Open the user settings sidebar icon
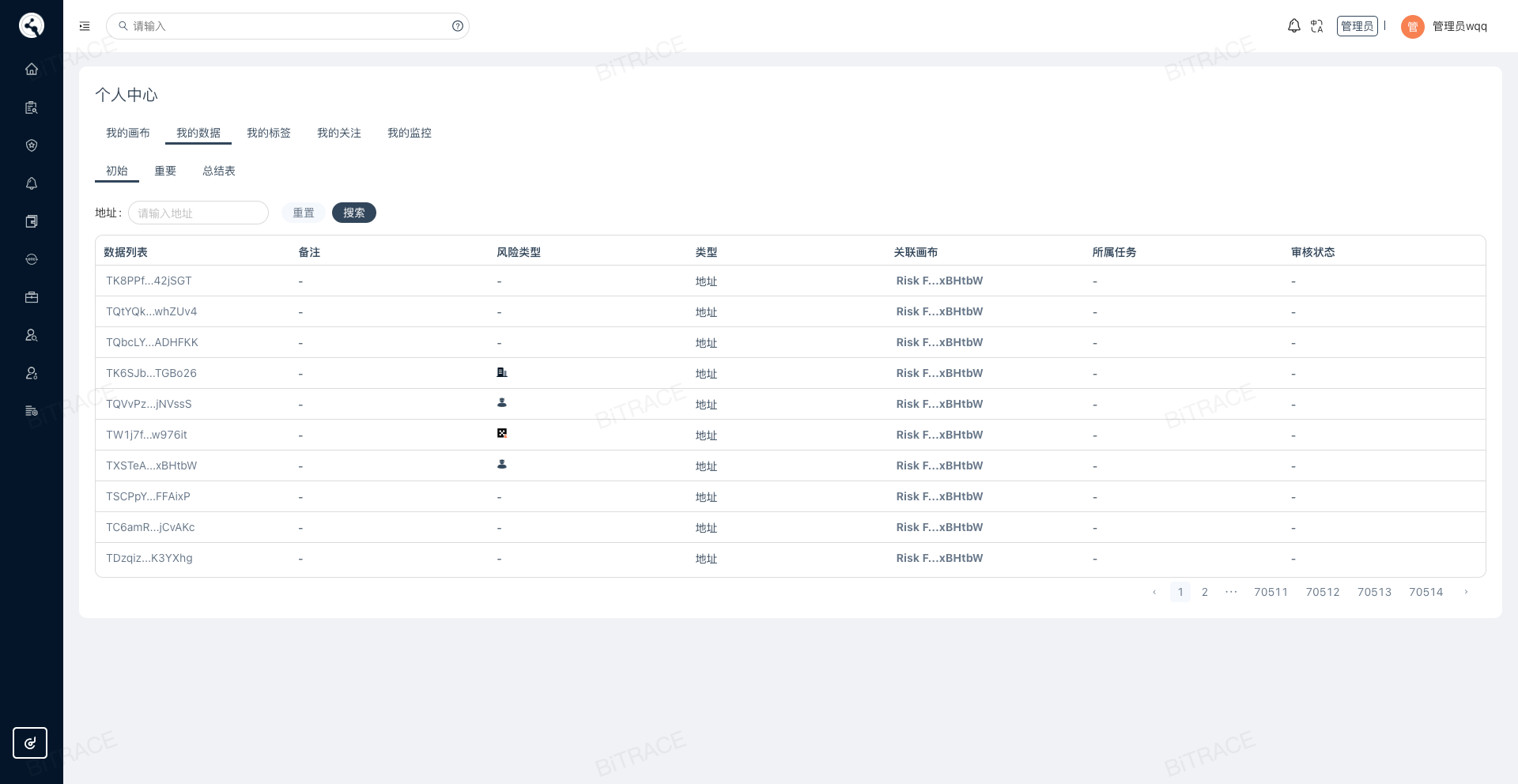Image resolution: width=1518 pixels, height=784 pixels. [32, 373]
